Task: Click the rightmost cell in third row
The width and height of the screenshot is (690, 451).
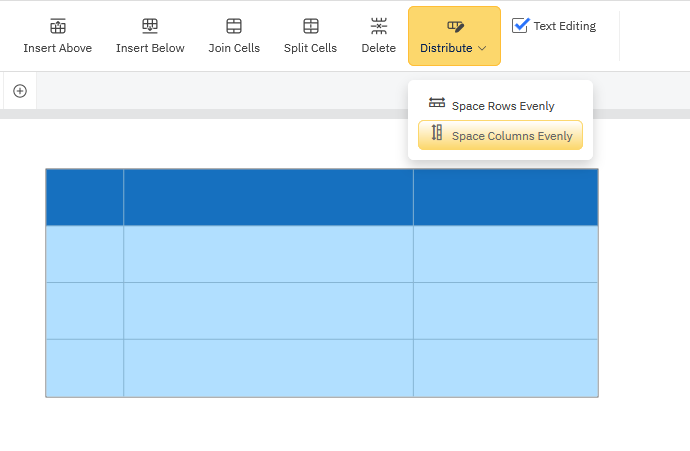Action: pos(505,311)
